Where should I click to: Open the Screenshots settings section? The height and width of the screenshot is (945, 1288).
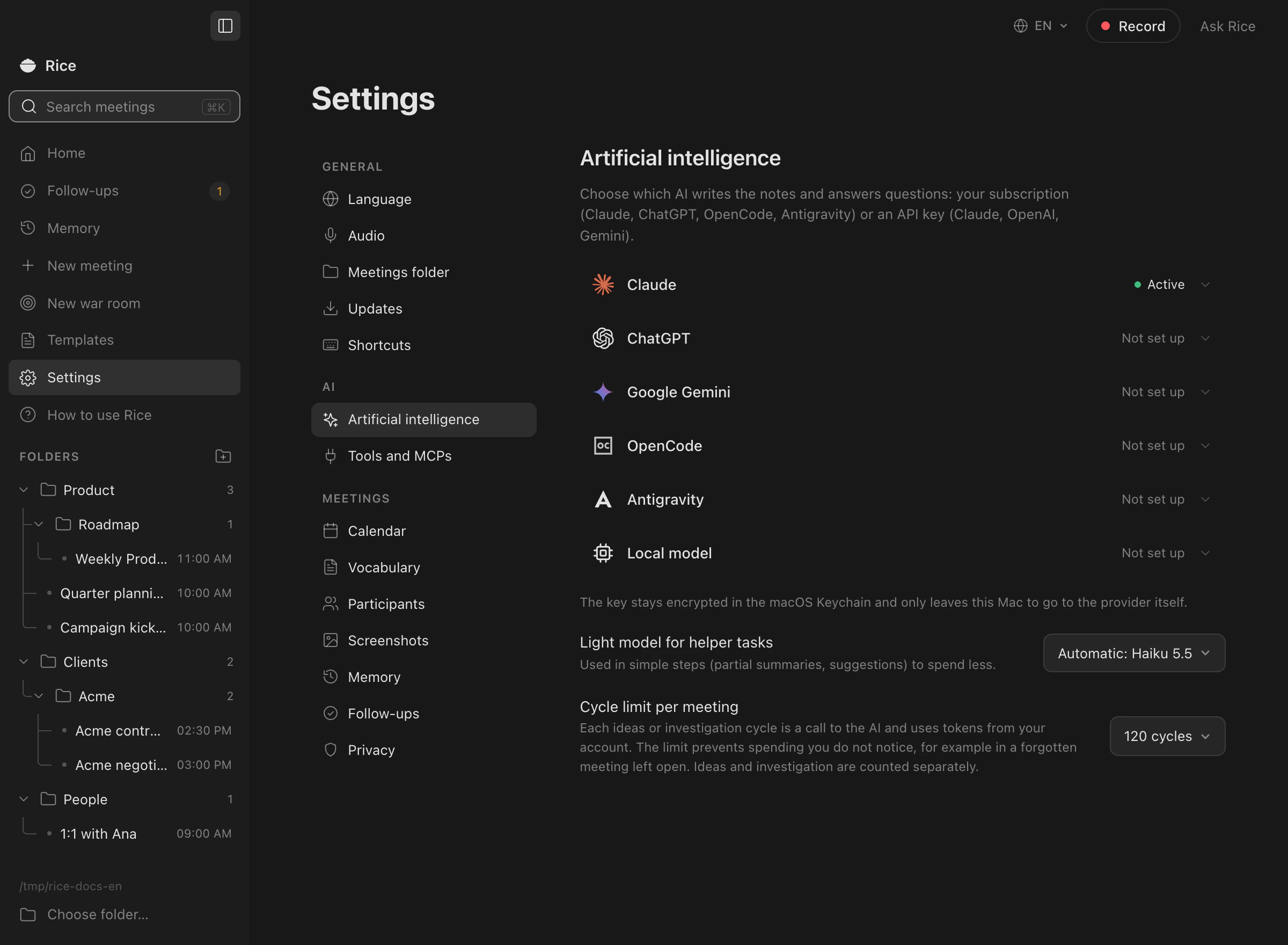click(423, 640)
